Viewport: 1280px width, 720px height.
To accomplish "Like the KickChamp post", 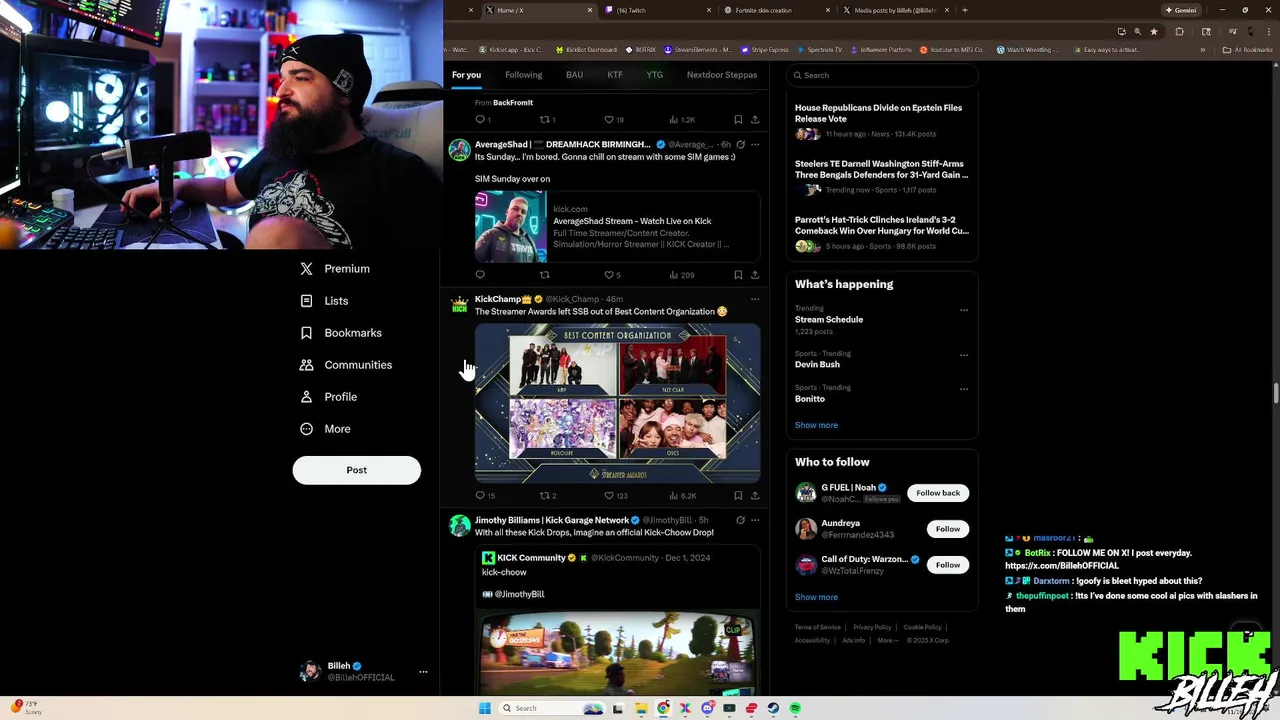I will click(x=615, y=495).
